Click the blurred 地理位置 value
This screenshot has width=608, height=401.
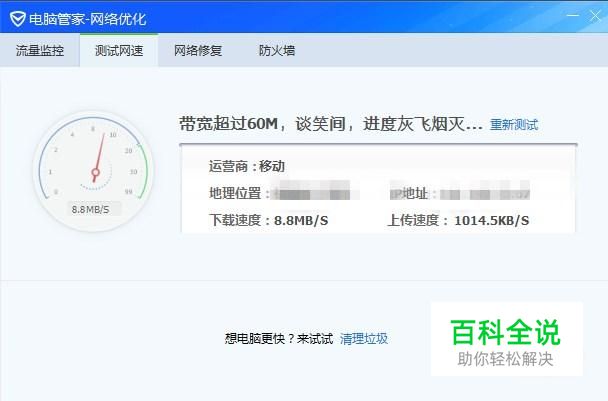pyautogui.click(x=315, y=190)
